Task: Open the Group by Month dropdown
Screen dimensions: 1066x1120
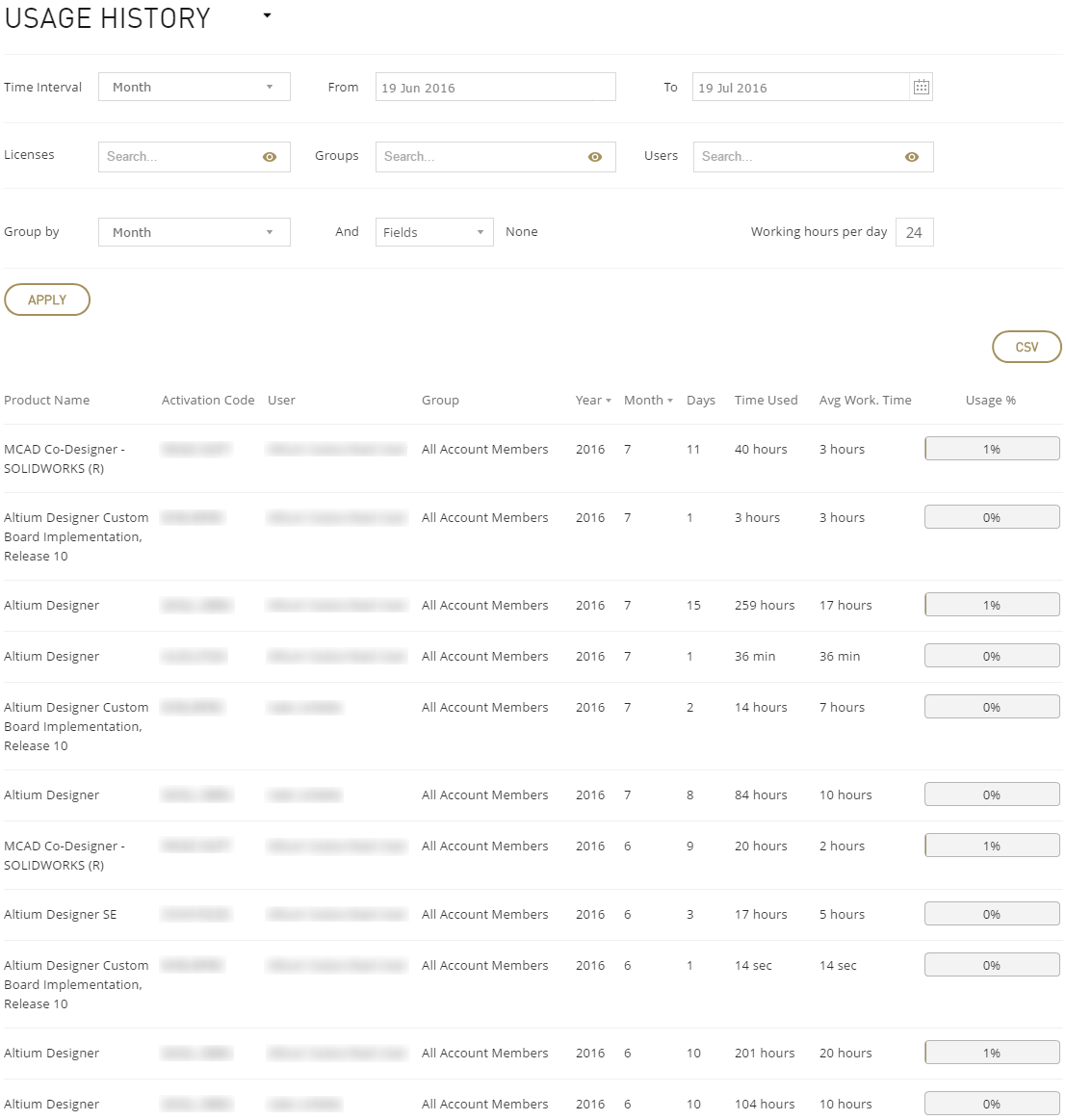Action: [194, 232]
